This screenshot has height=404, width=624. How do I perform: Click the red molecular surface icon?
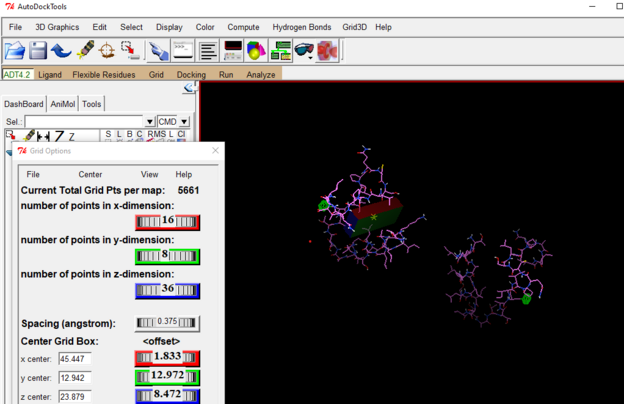(x=327, y=50)
